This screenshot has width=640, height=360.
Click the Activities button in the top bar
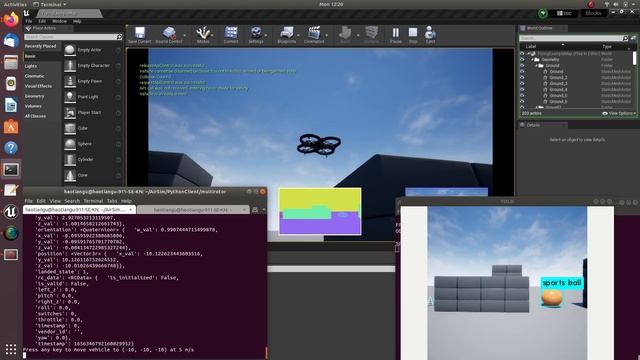[15, 4]
